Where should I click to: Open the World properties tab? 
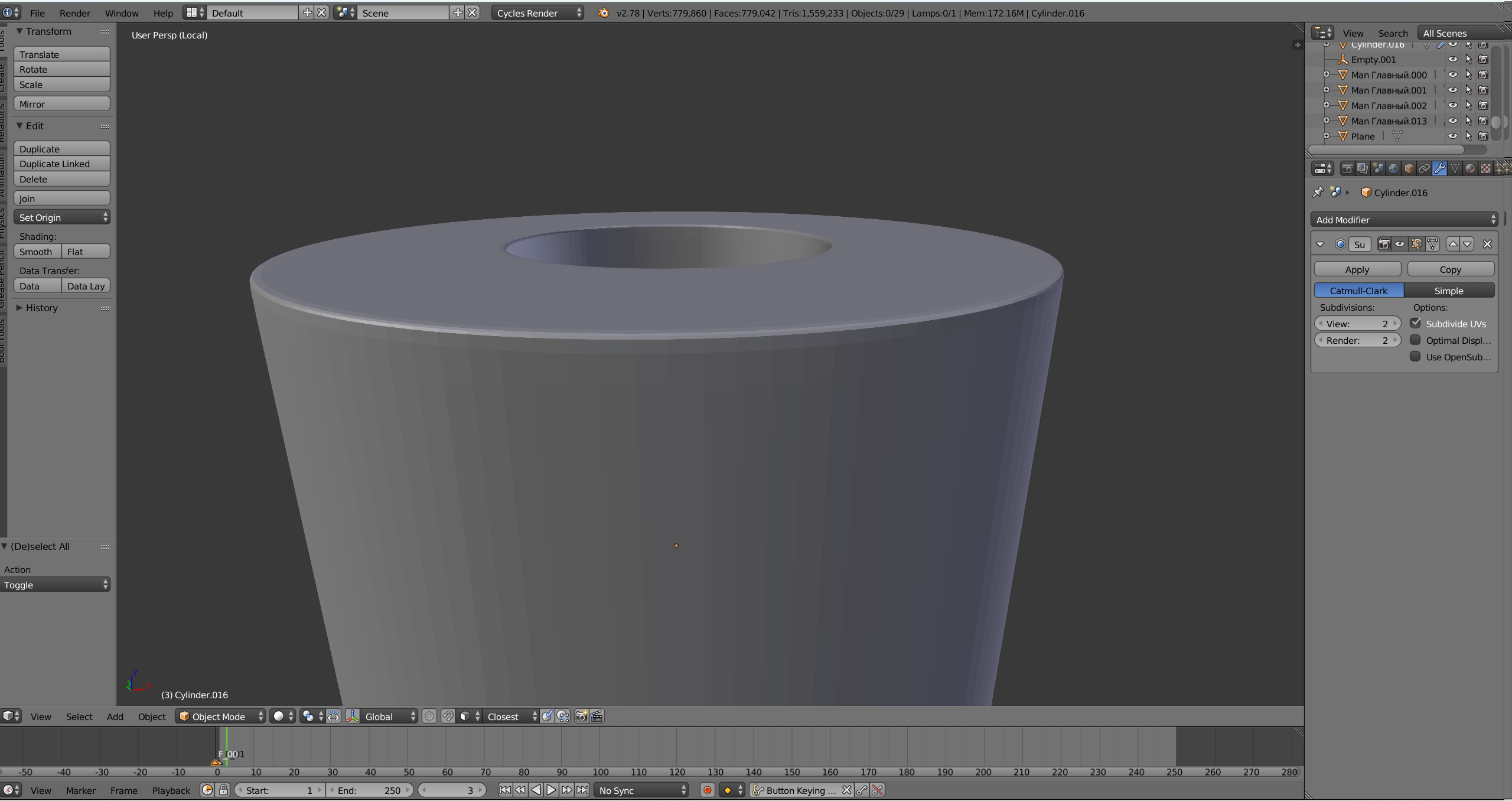click(x=1393, y=169)
